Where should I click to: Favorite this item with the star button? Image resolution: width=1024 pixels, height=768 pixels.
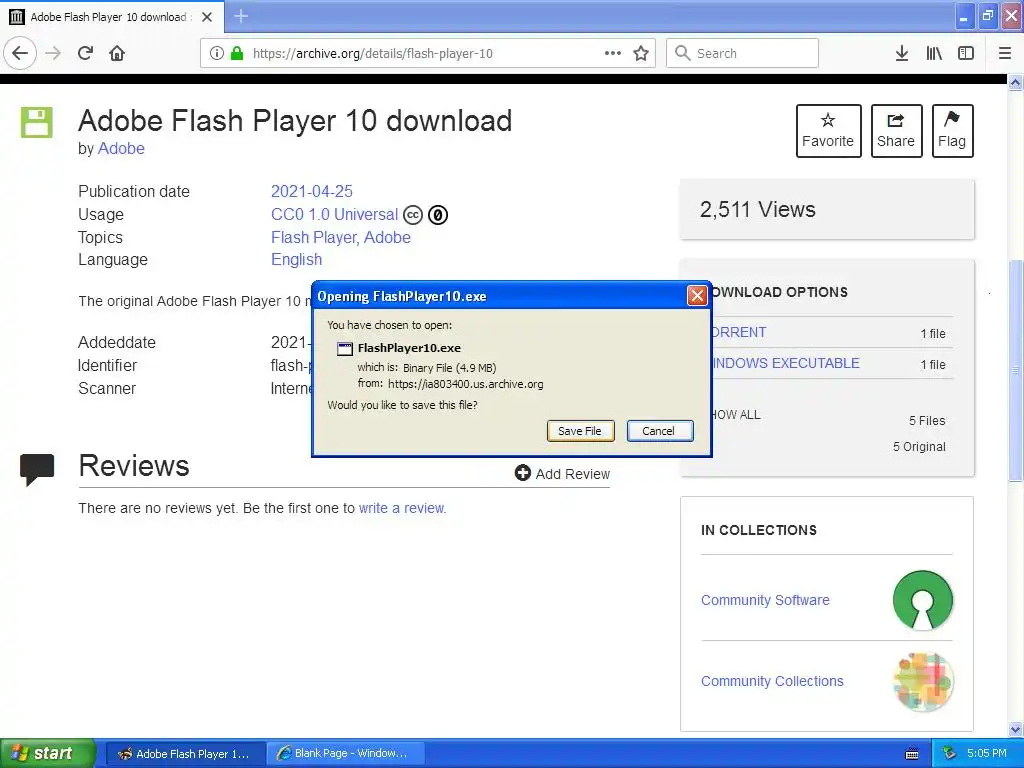[828, 131]
